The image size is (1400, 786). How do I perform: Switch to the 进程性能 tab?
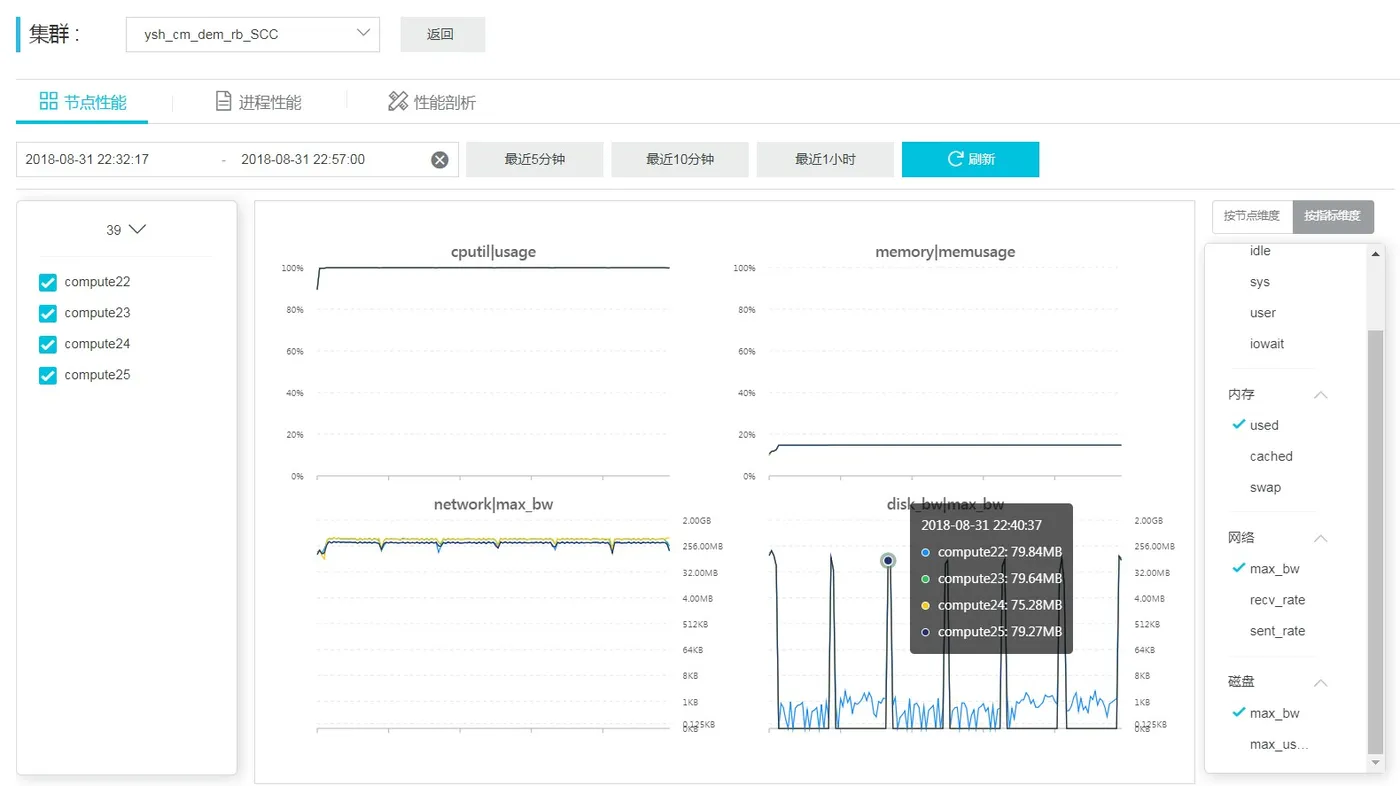pyautogui.click(x=258, y=102)
